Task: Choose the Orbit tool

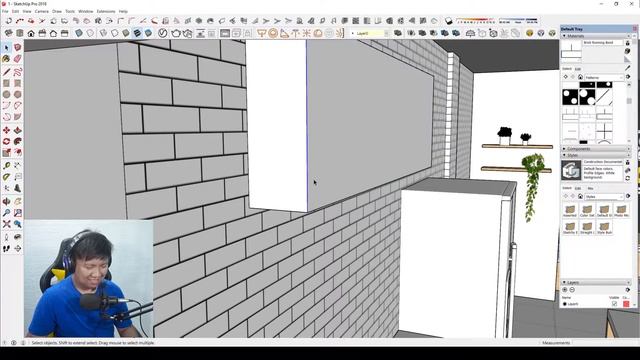Action: pos(6,202)
